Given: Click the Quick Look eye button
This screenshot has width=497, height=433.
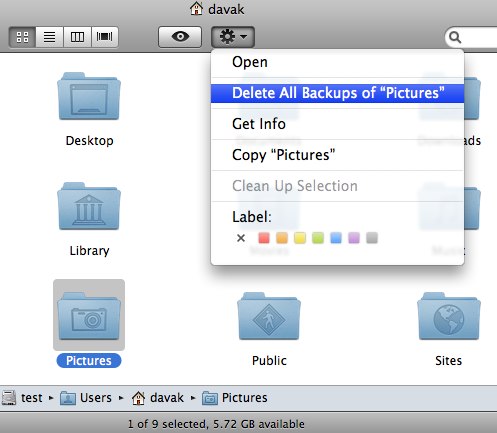Looking at the screenshot, I should [180, 37].
